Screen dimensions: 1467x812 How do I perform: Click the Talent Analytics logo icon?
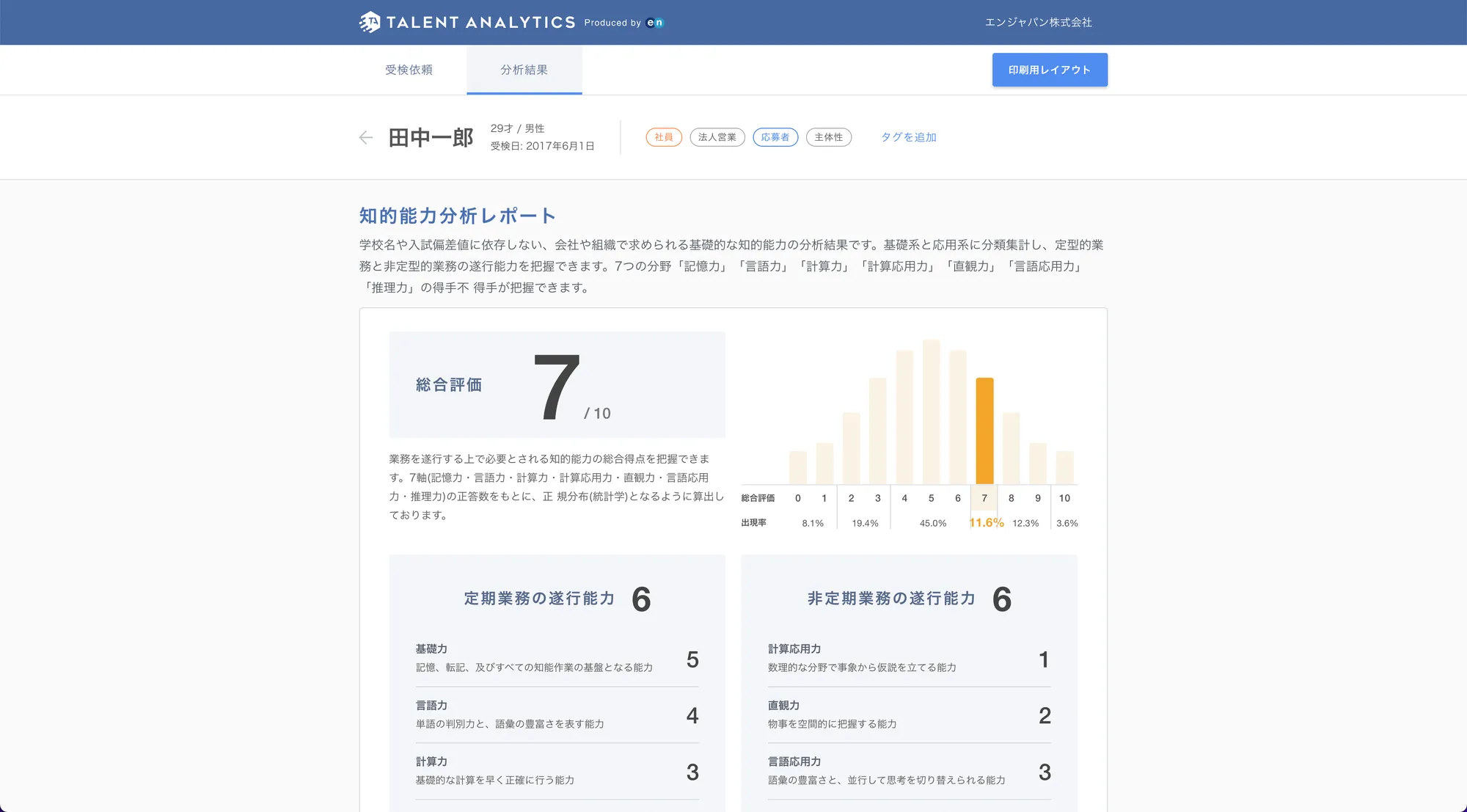370,22
